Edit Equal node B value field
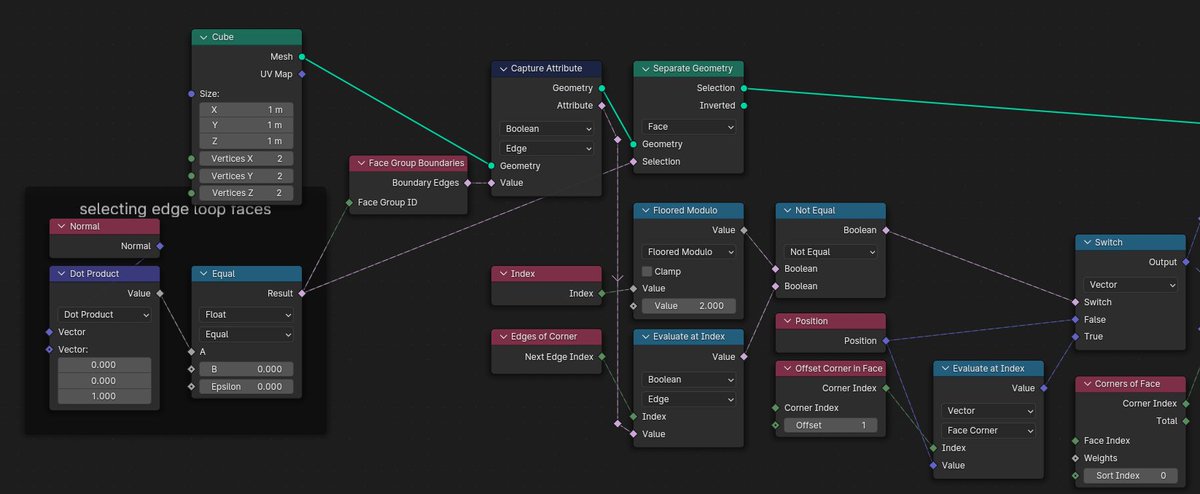The width and height of the screenshot is (1200, 494). pyautogui.click(x=247, y=369)
